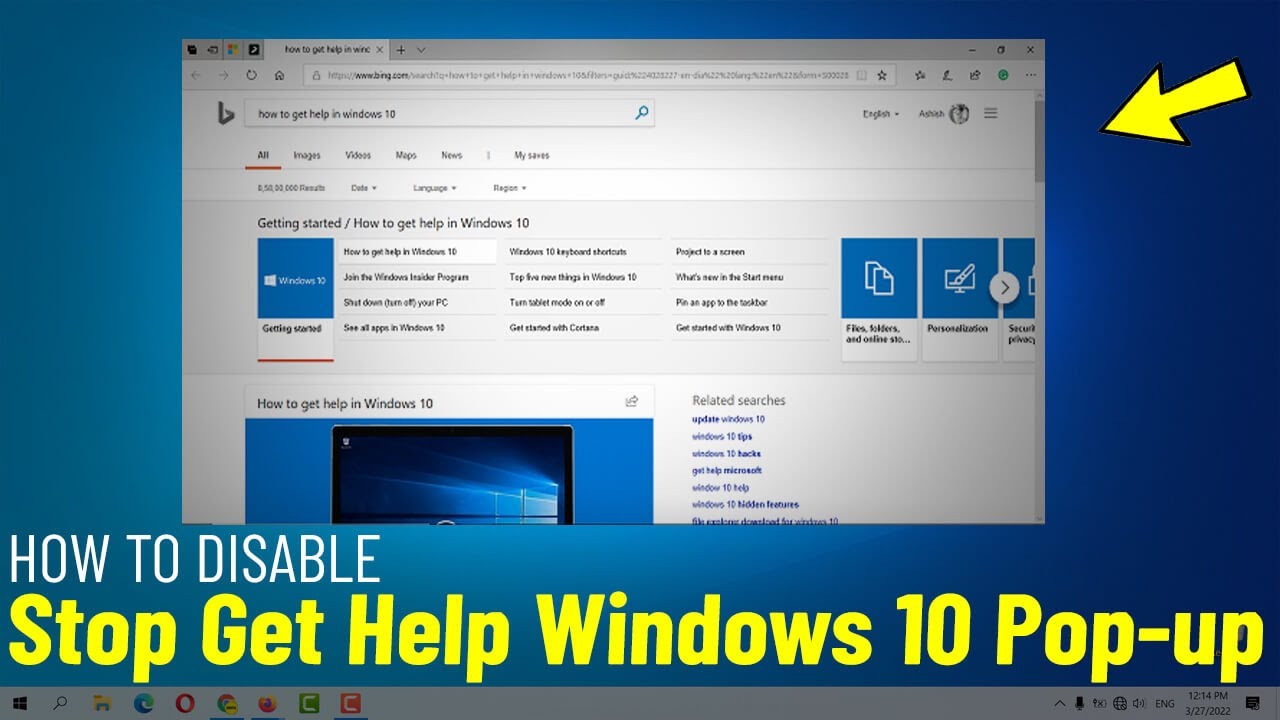
Task: Advance the tiles carousel with the right arrow
Action: pyautogui.click(x=1006, y=287)
